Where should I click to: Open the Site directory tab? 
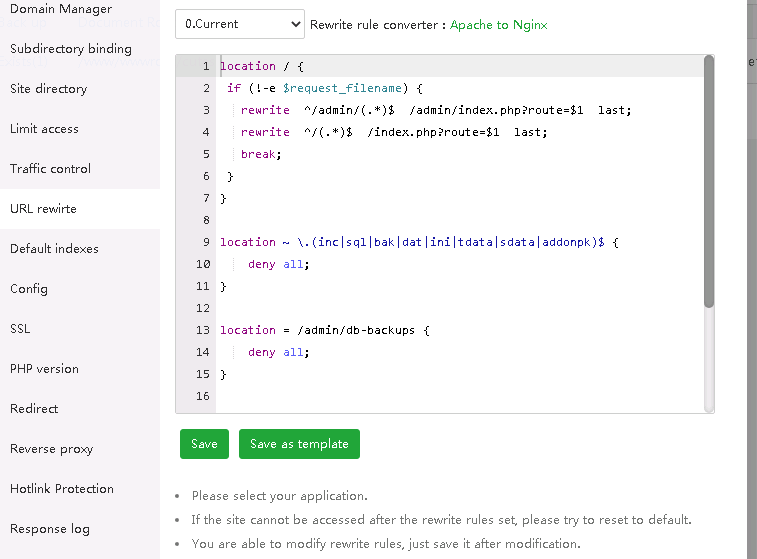pos(48,89)
